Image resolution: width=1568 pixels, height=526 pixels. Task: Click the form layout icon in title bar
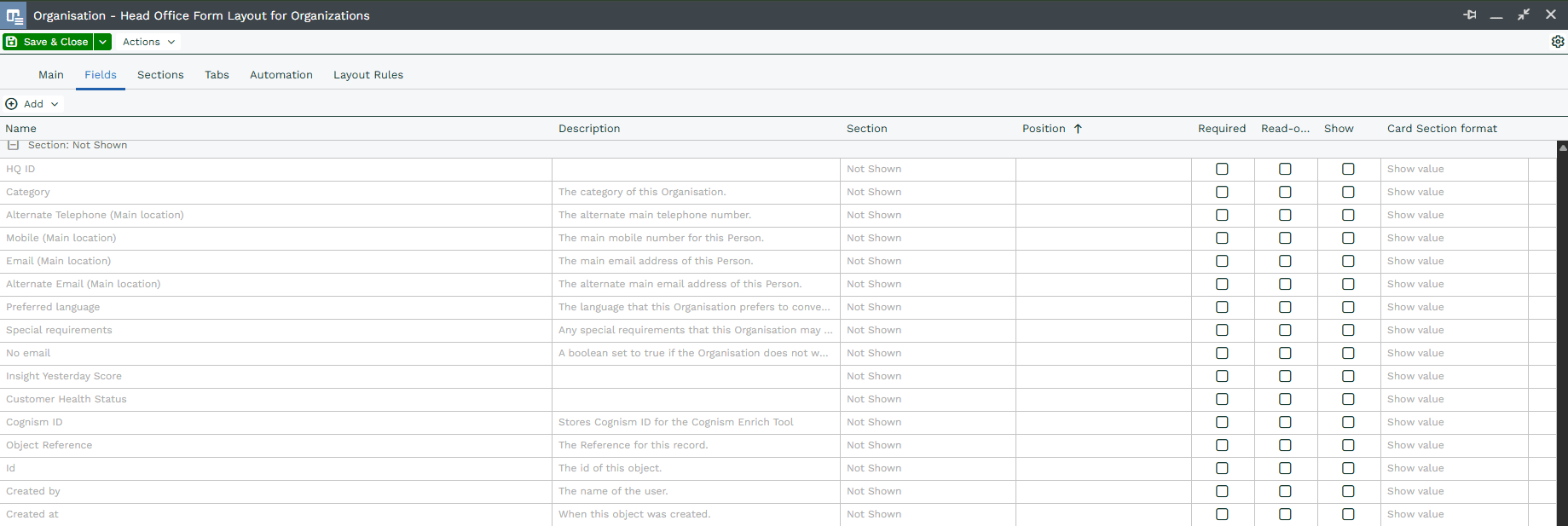pyautogui.click(x=14, y=15)
